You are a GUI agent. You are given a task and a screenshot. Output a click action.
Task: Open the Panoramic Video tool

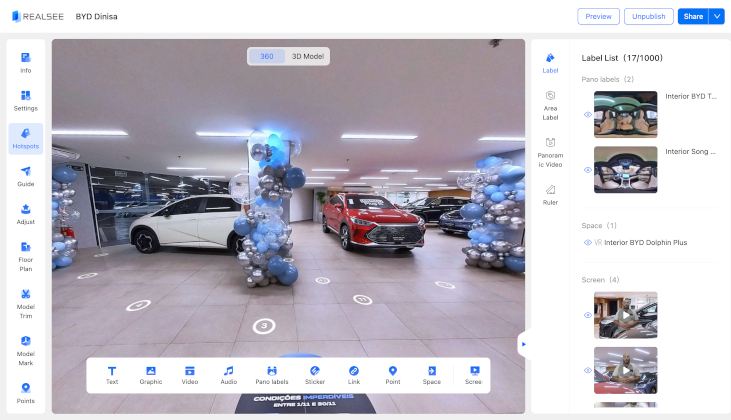550,152
